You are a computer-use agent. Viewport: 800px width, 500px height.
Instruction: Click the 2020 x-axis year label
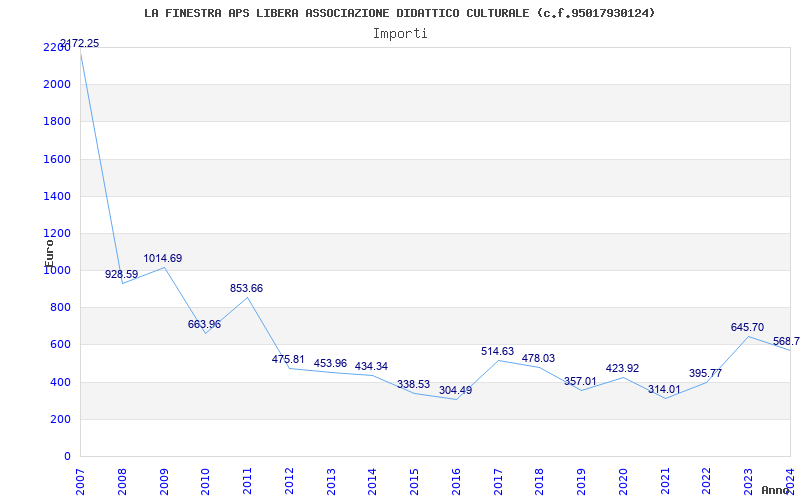[623, 482]
